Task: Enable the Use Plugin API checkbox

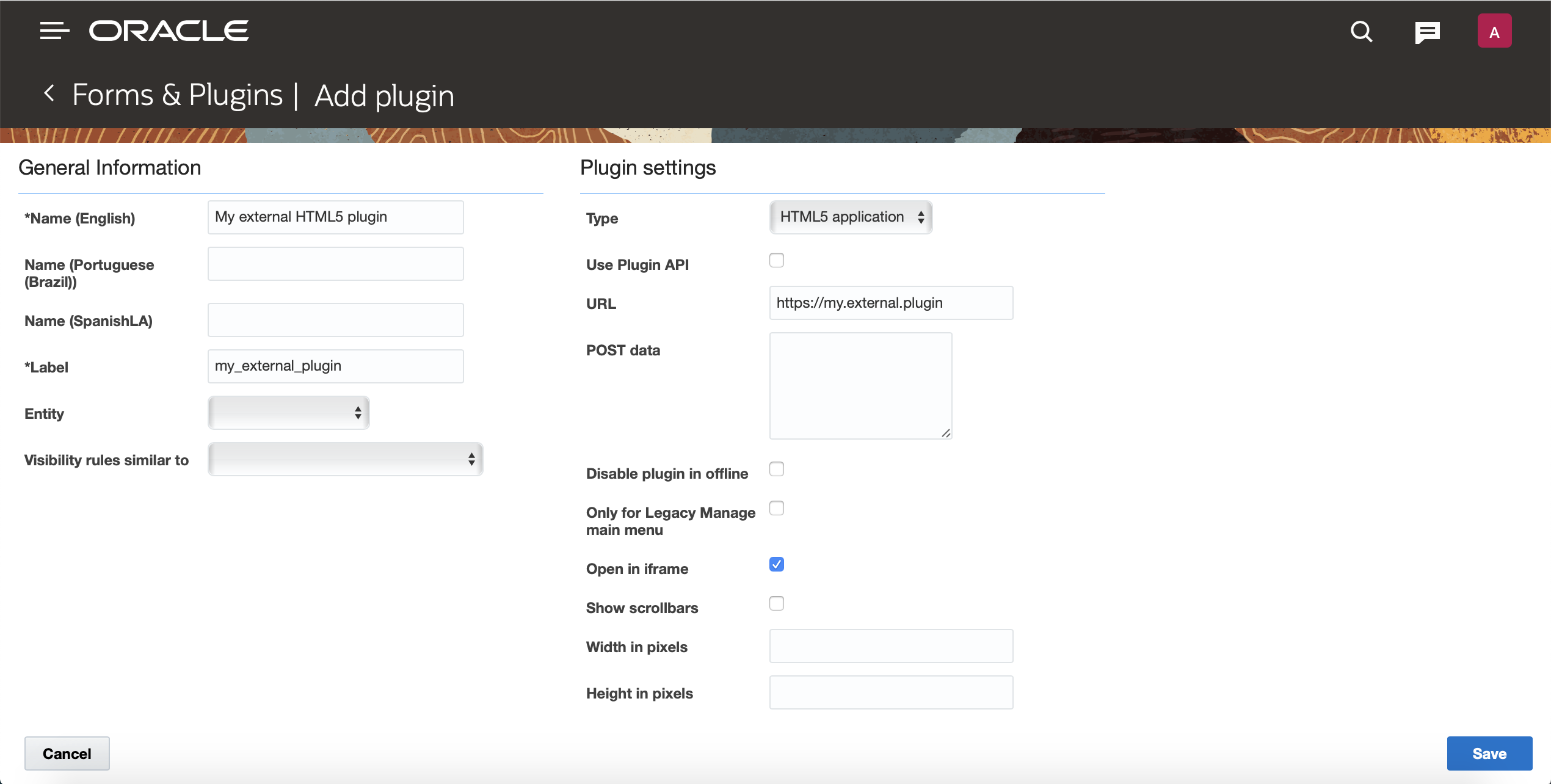Action: pos(776,260)
